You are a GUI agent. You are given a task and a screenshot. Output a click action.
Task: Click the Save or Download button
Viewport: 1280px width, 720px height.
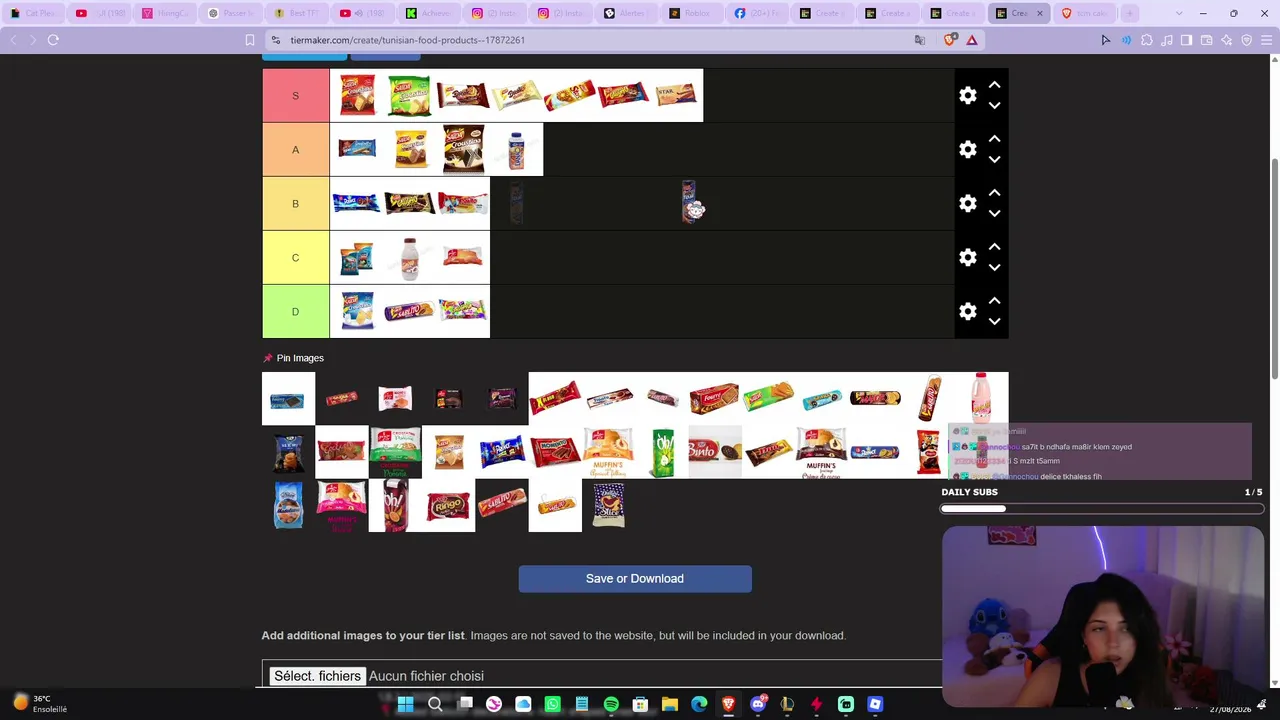[635, 579]
